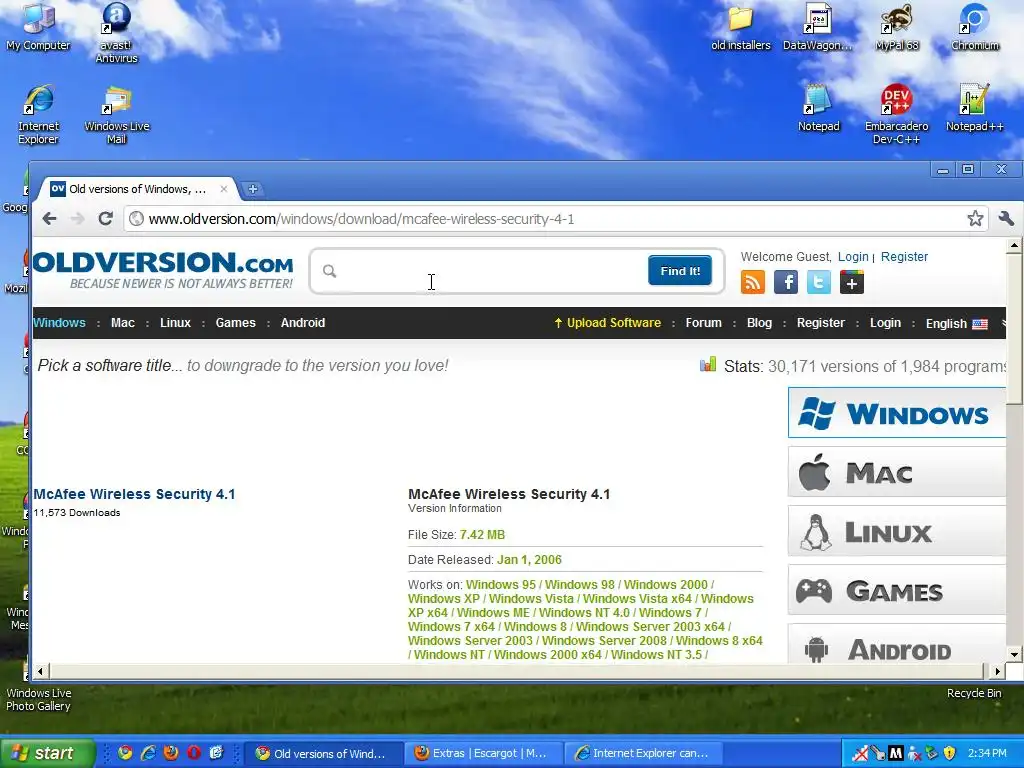Open Embarcadero Dev-C++ desktop icon

tap(896, 114)
